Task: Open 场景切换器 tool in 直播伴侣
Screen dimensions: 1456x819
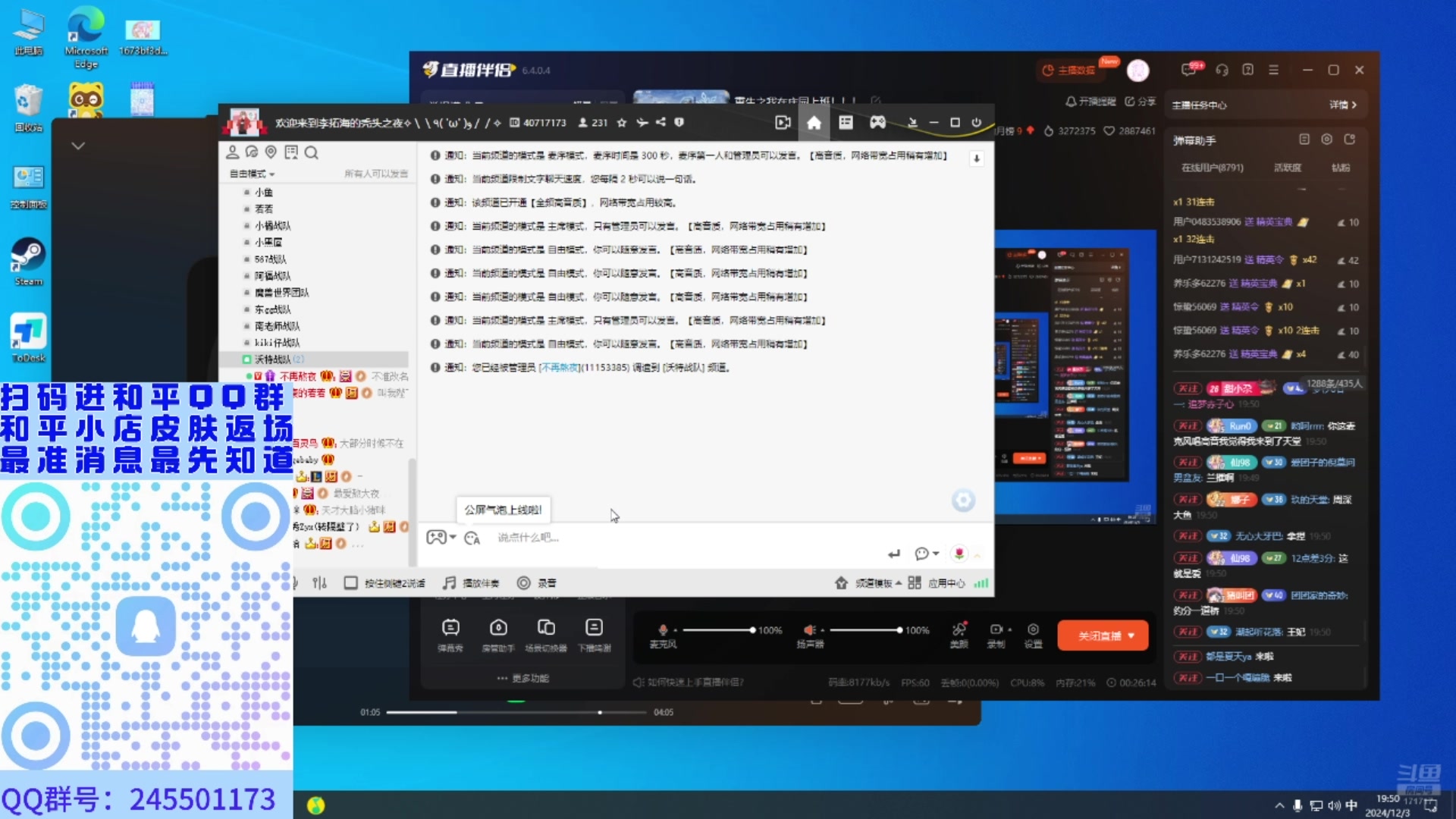Action: [x=546, y=635]
